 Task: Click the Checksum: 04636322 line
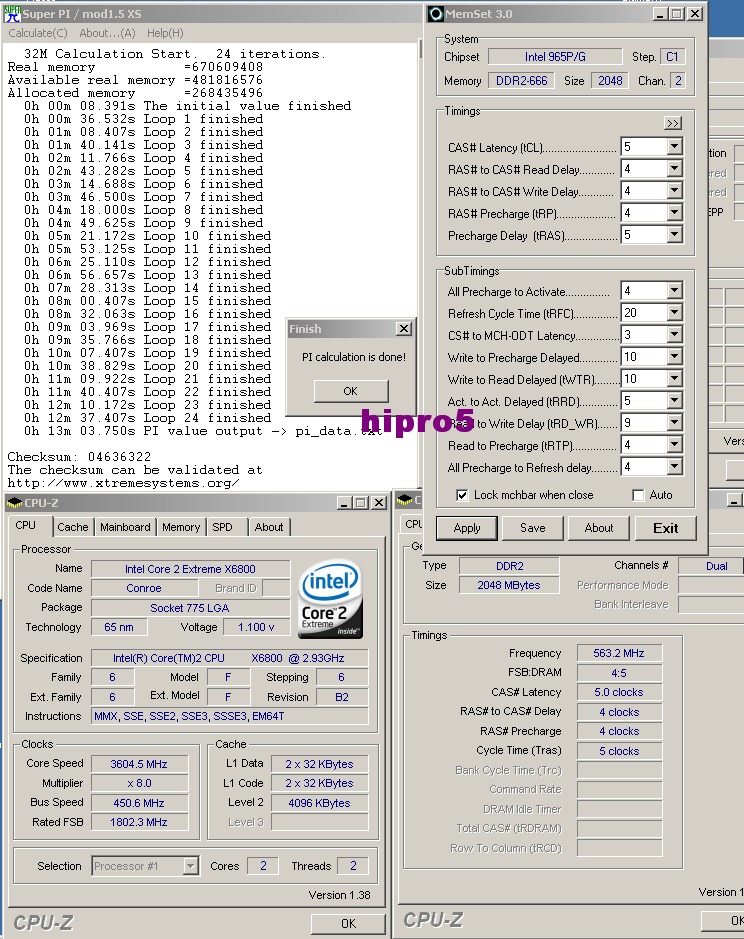79,457
